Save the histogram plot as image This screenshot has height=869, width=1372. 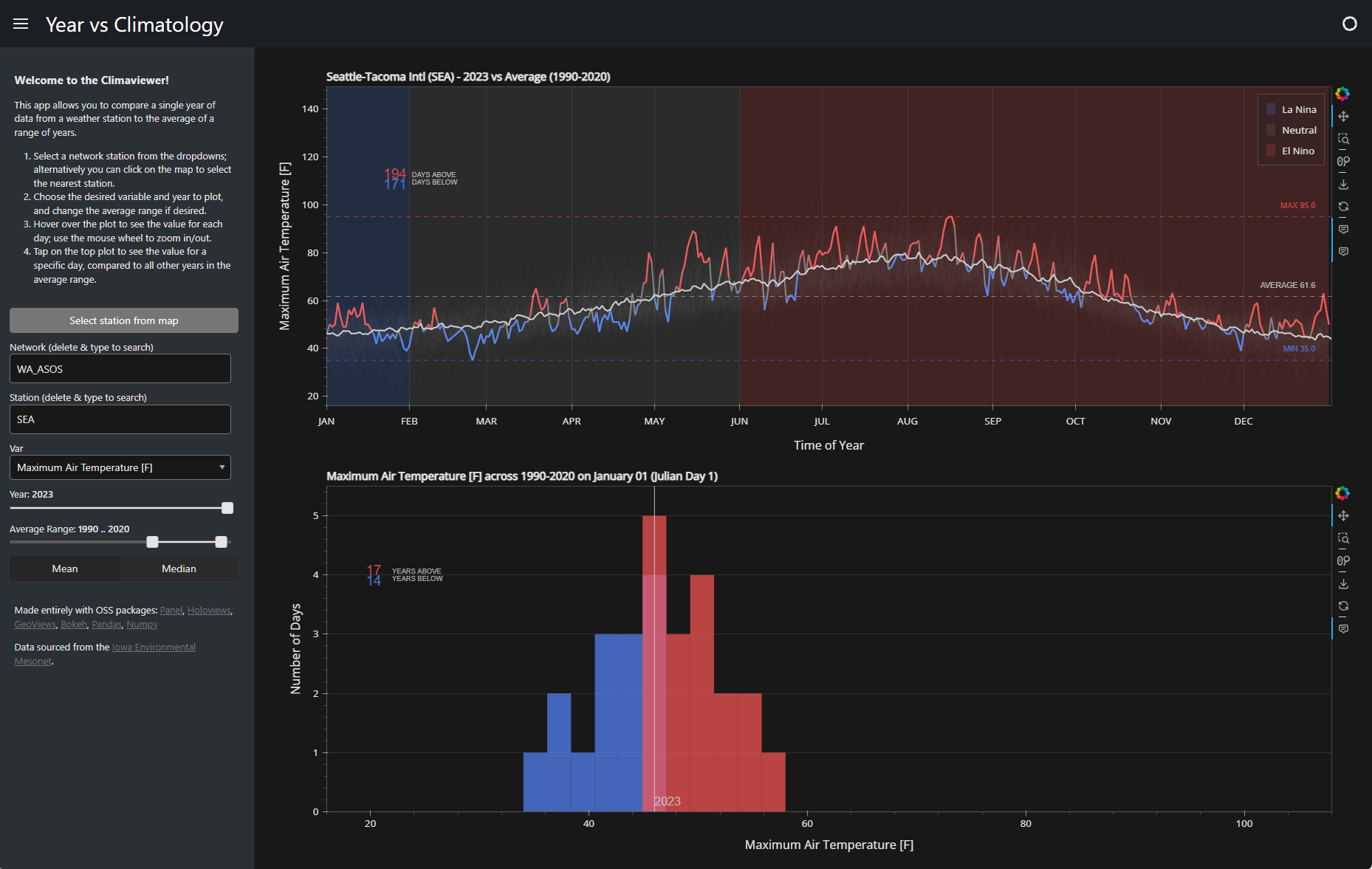(x=1343, y=584)
